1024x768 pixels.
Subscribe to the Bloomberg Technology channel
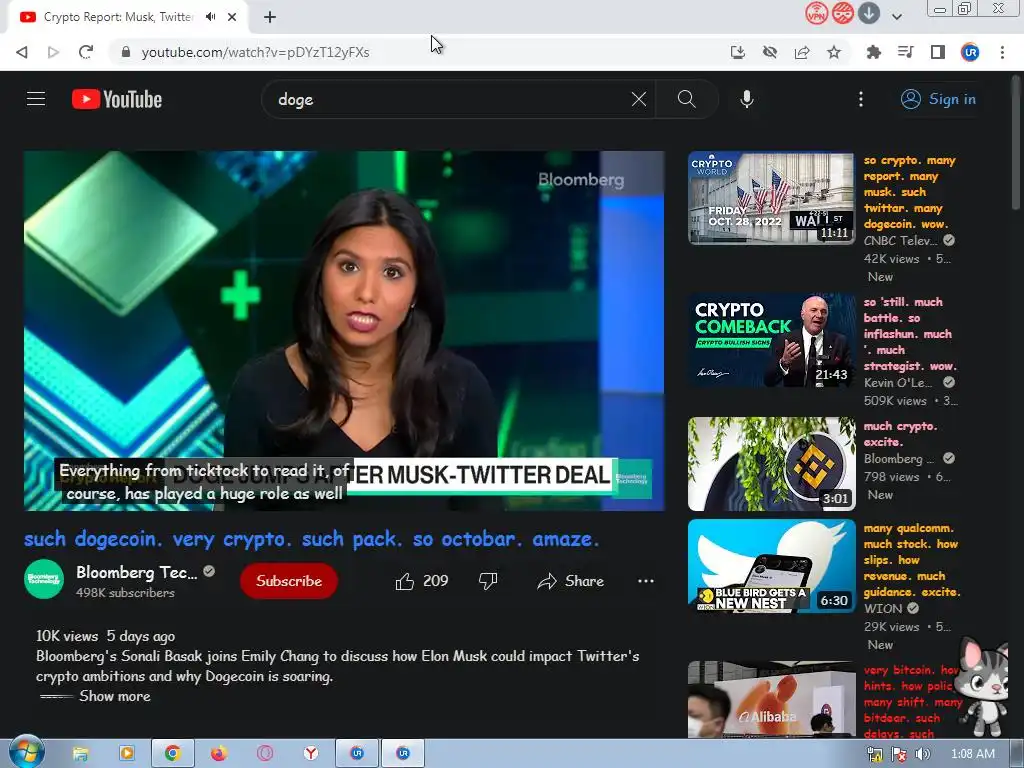[x=289, y=581]
